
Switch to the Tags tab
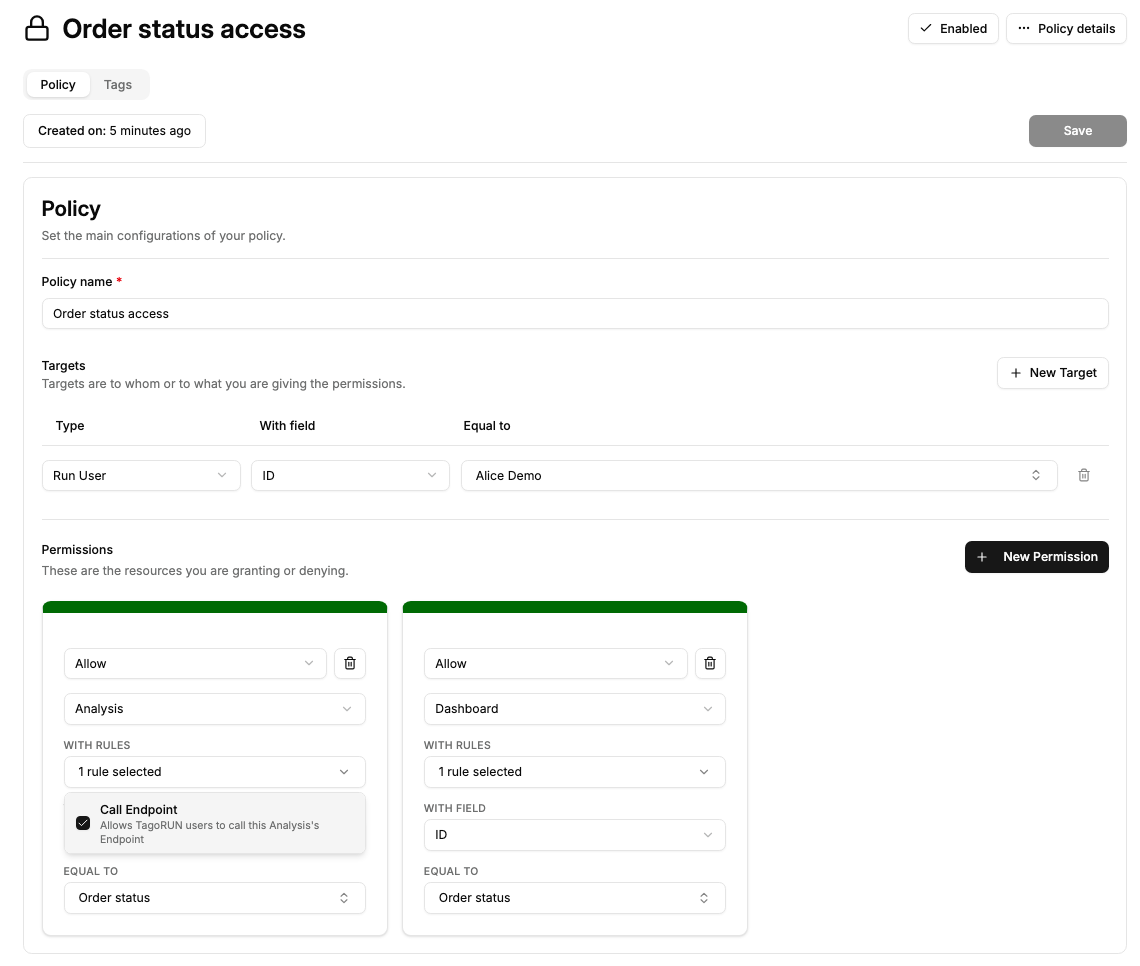118,85
